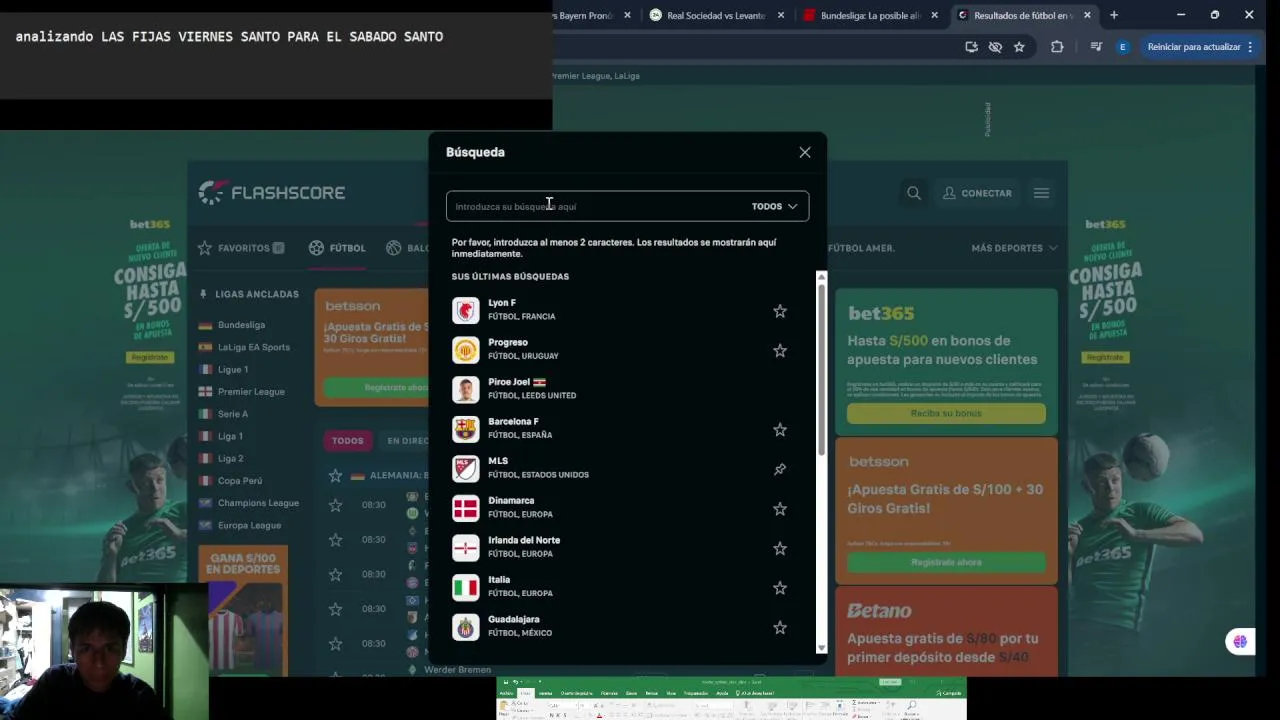Open the Progreso club crest
The image size is (1280, 720).
point(466,349)
